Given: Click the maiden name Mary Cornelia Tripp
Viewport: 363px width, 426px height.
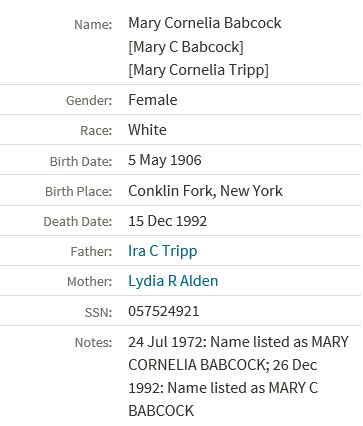Looking at the screenshot, I should pyautogui.click(x=198, y=70).
